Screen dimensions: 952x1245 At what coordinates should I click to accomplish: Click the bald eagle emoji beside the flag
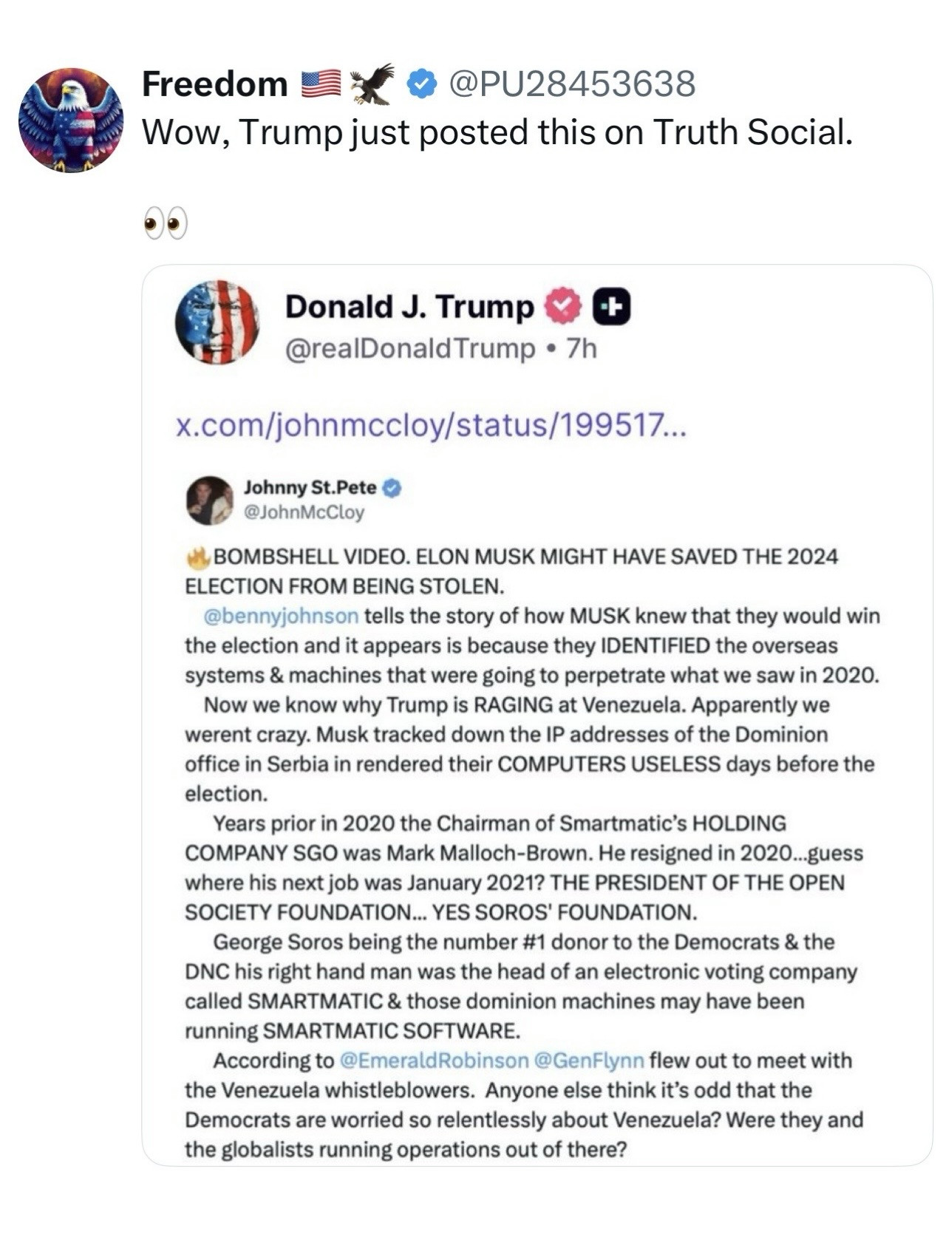372,84
